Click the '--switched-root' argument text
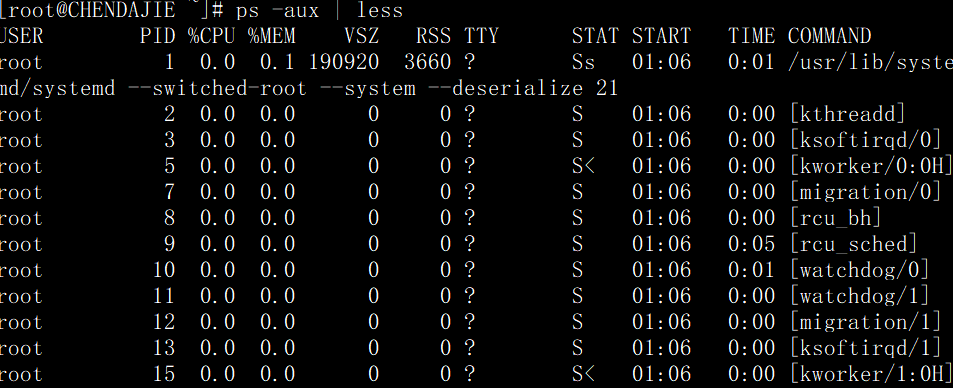Image resolution: width=953 pixels, height=388 pixels. tap(218, 88)
